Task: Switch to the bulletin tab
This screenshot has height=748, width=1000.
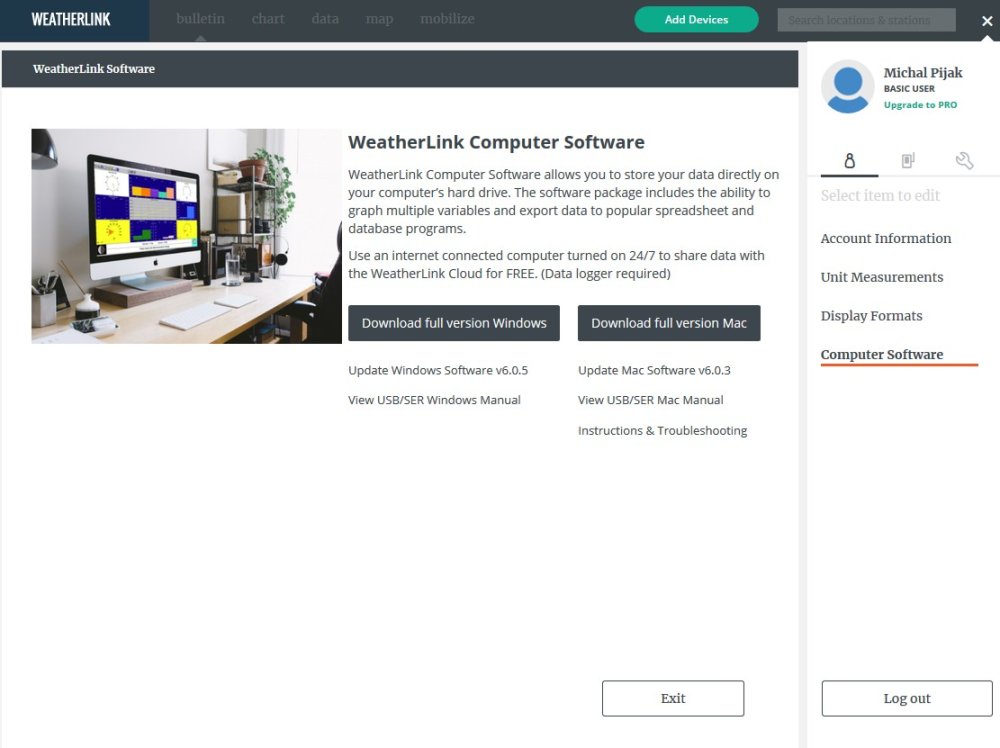Action: pos(200,18)
